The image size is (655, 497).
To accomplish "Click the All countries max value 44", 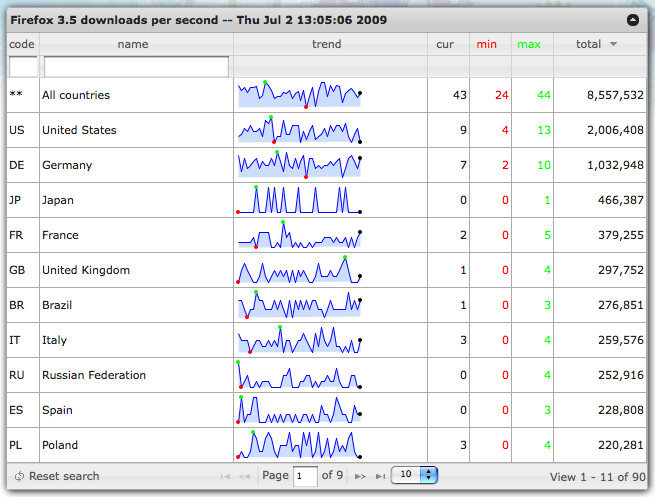I will point(543,95).
